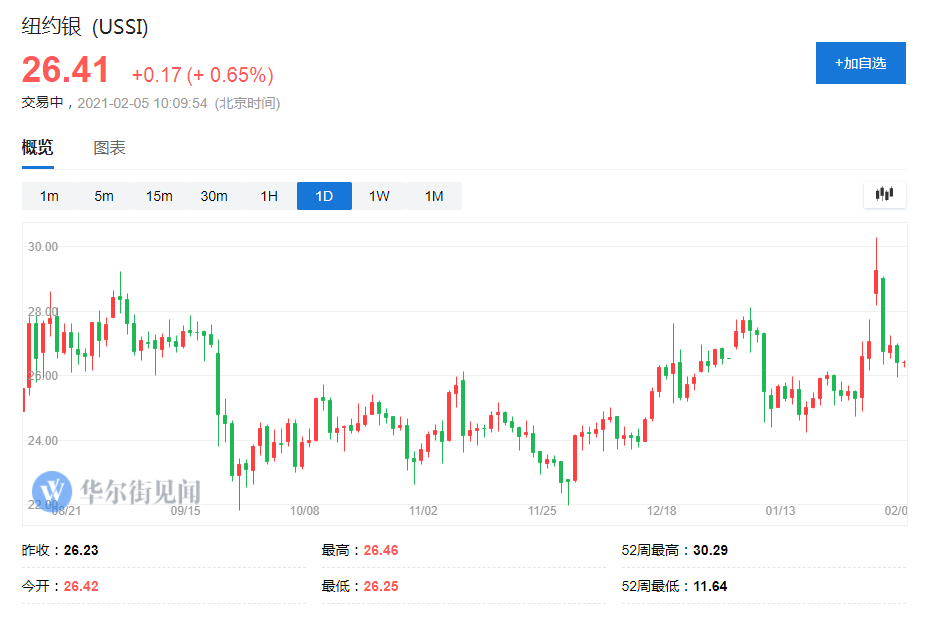Select the 15m timeframe
This screenshot has height=630, width=927.
(159, 196)
